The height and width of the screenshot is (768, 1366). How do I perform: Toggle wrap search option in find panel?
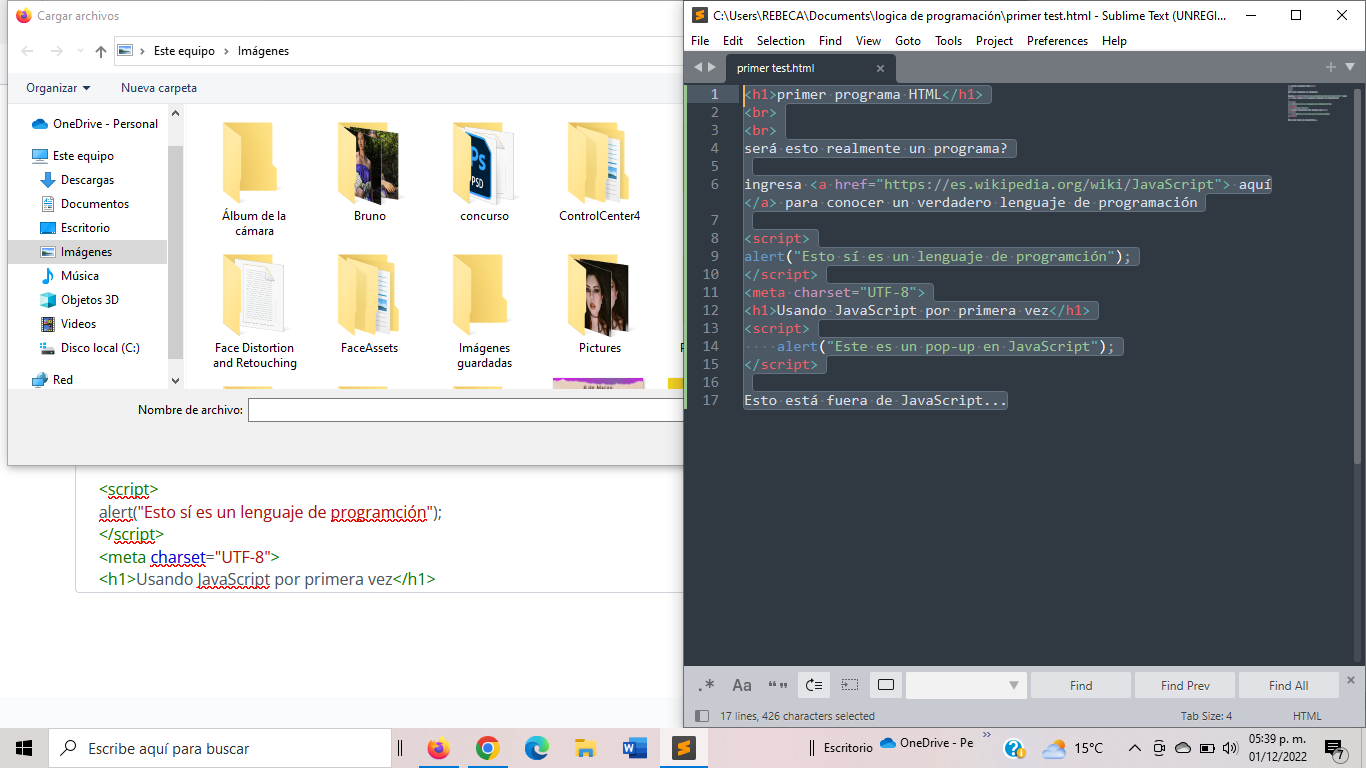[x=813, y=685]
